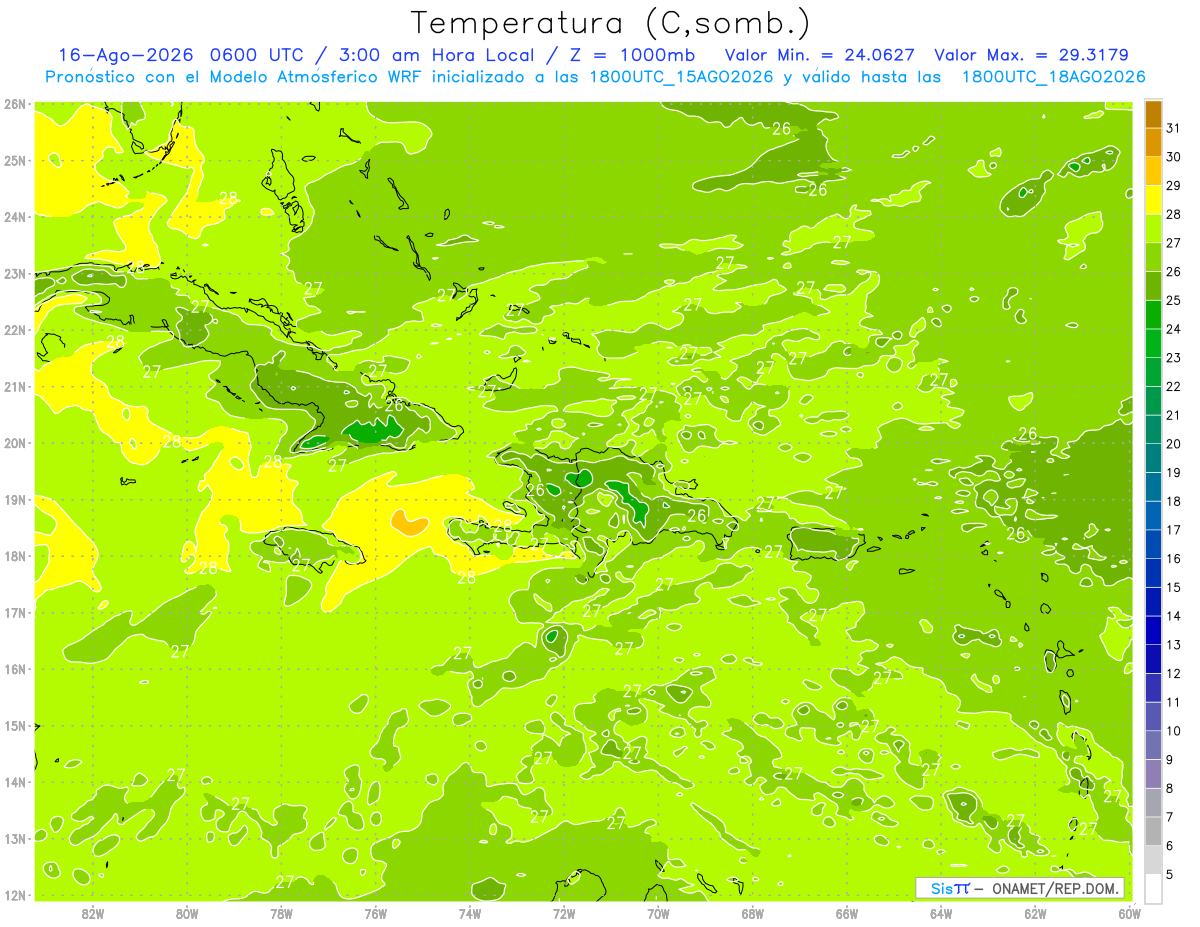Click the yellow 28–29 legend color swatch
The image size is (1200, 927).
click(1153, 200)
